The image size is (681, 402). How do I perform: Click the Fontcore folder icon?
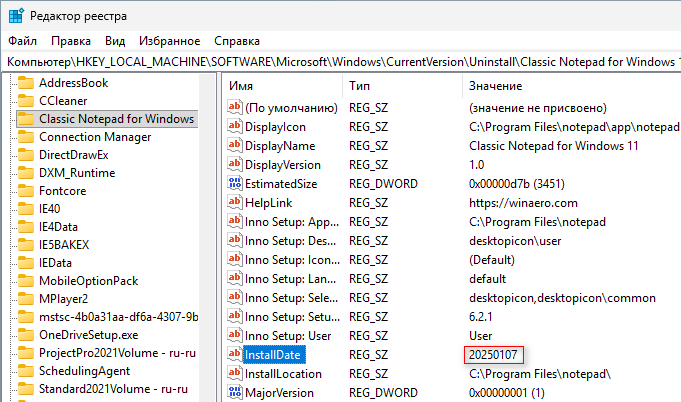26,191
